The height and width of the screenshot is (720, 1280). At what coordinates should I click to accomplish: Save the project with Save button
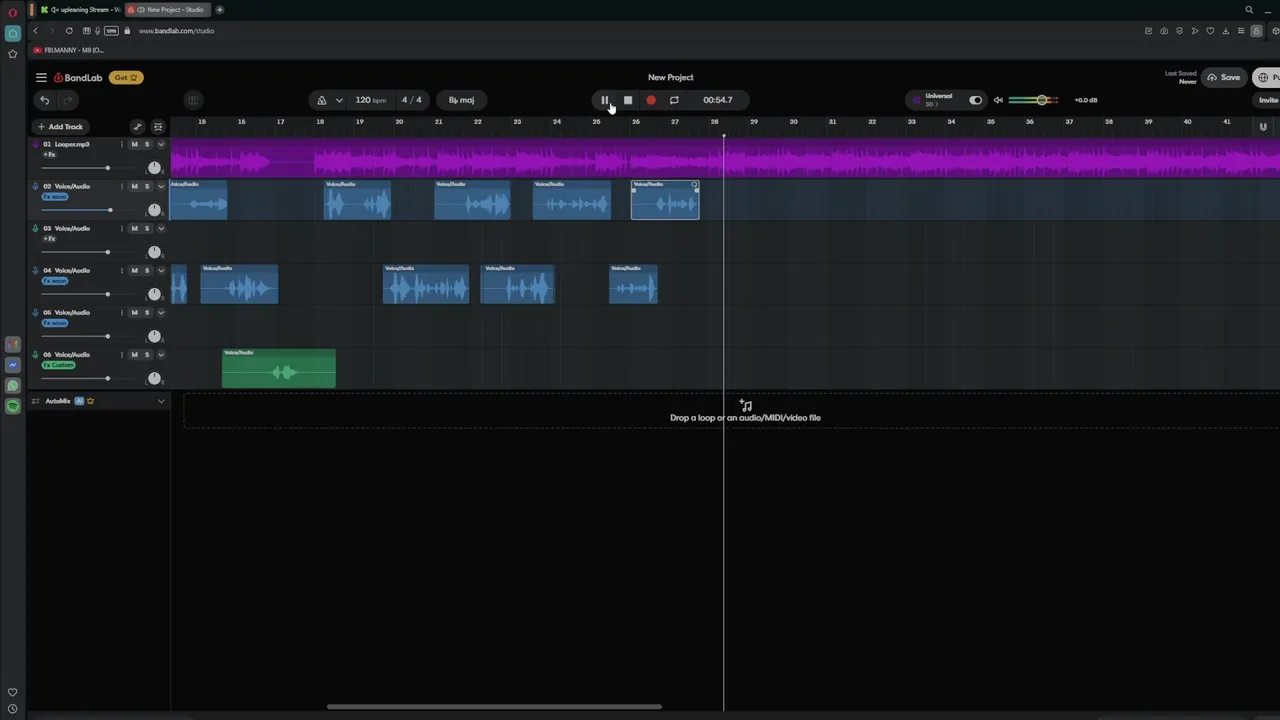1223,78
